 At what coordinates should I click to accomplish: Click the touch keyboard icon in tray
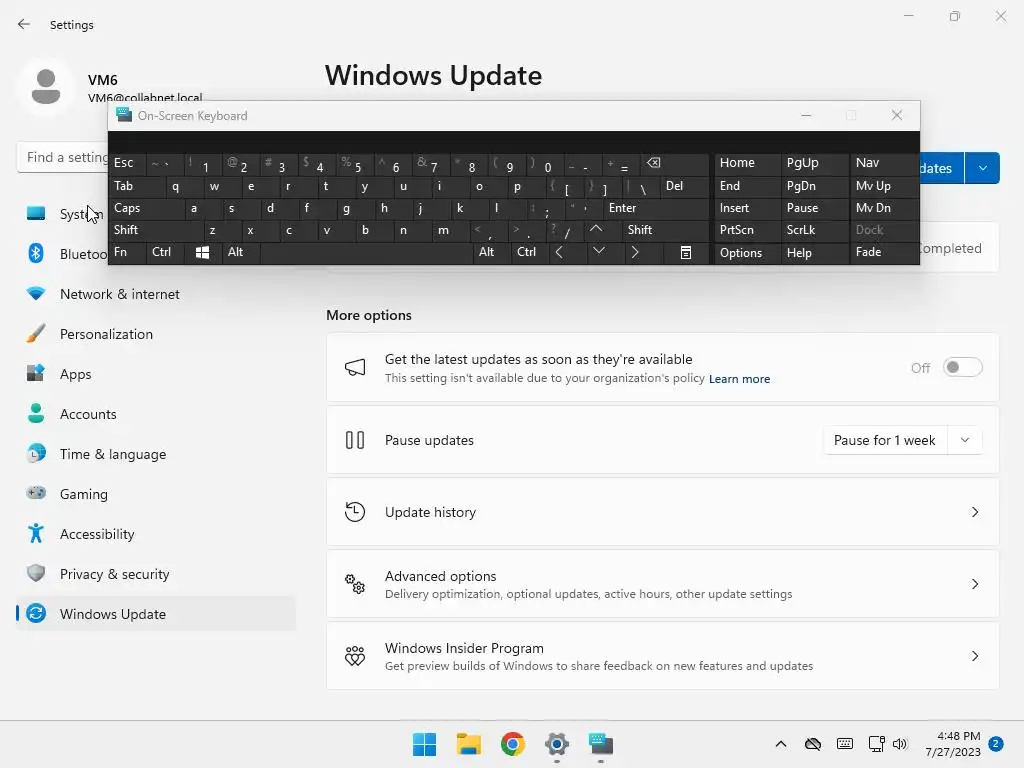pos(844,744)
